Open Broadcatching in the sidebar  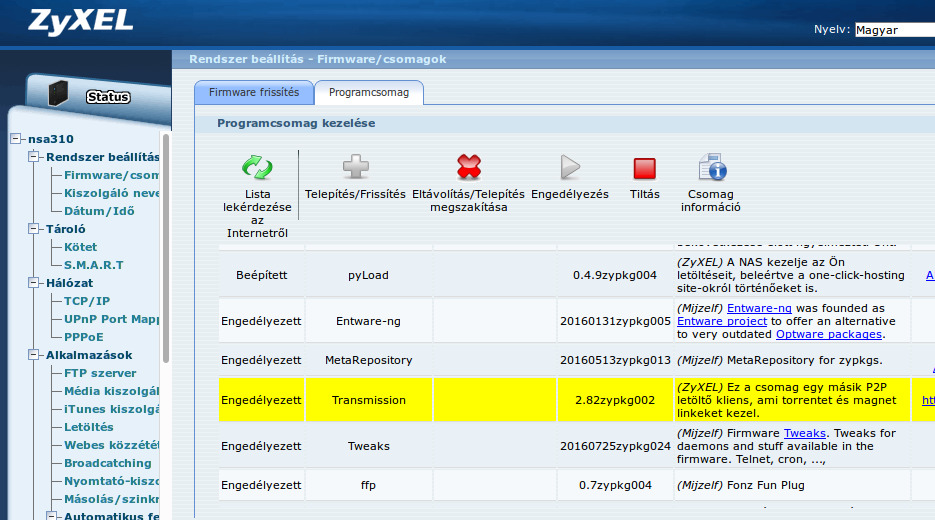click(x=108, y=463)
